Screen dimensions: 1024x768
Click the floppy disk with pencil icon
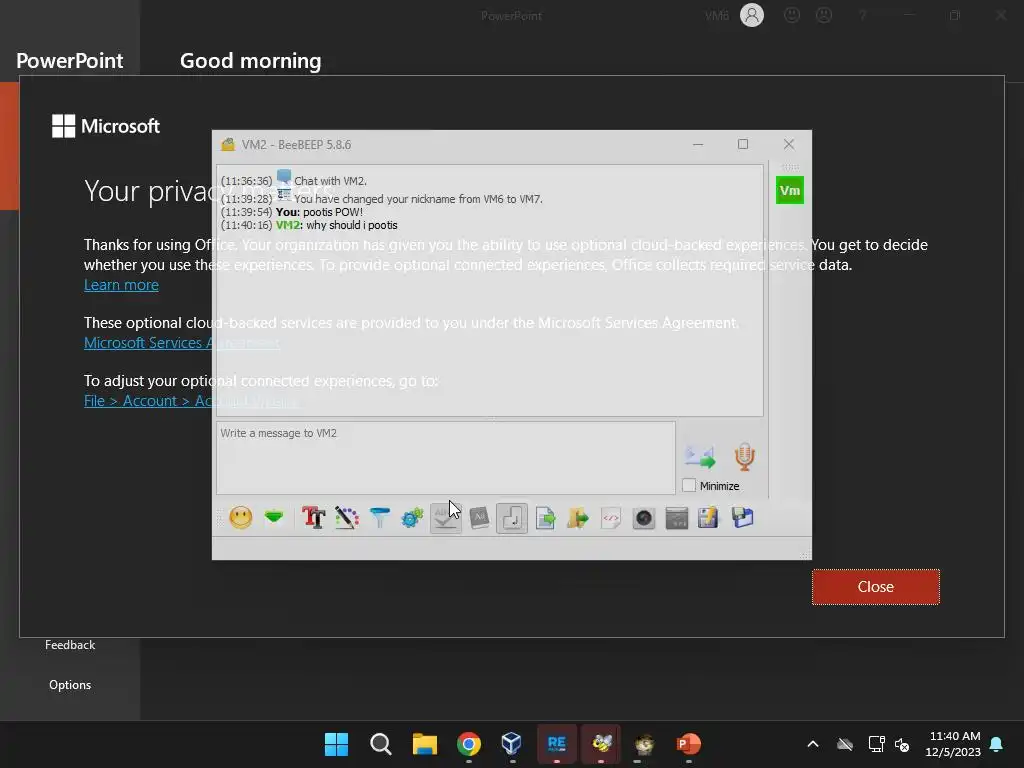709,518
